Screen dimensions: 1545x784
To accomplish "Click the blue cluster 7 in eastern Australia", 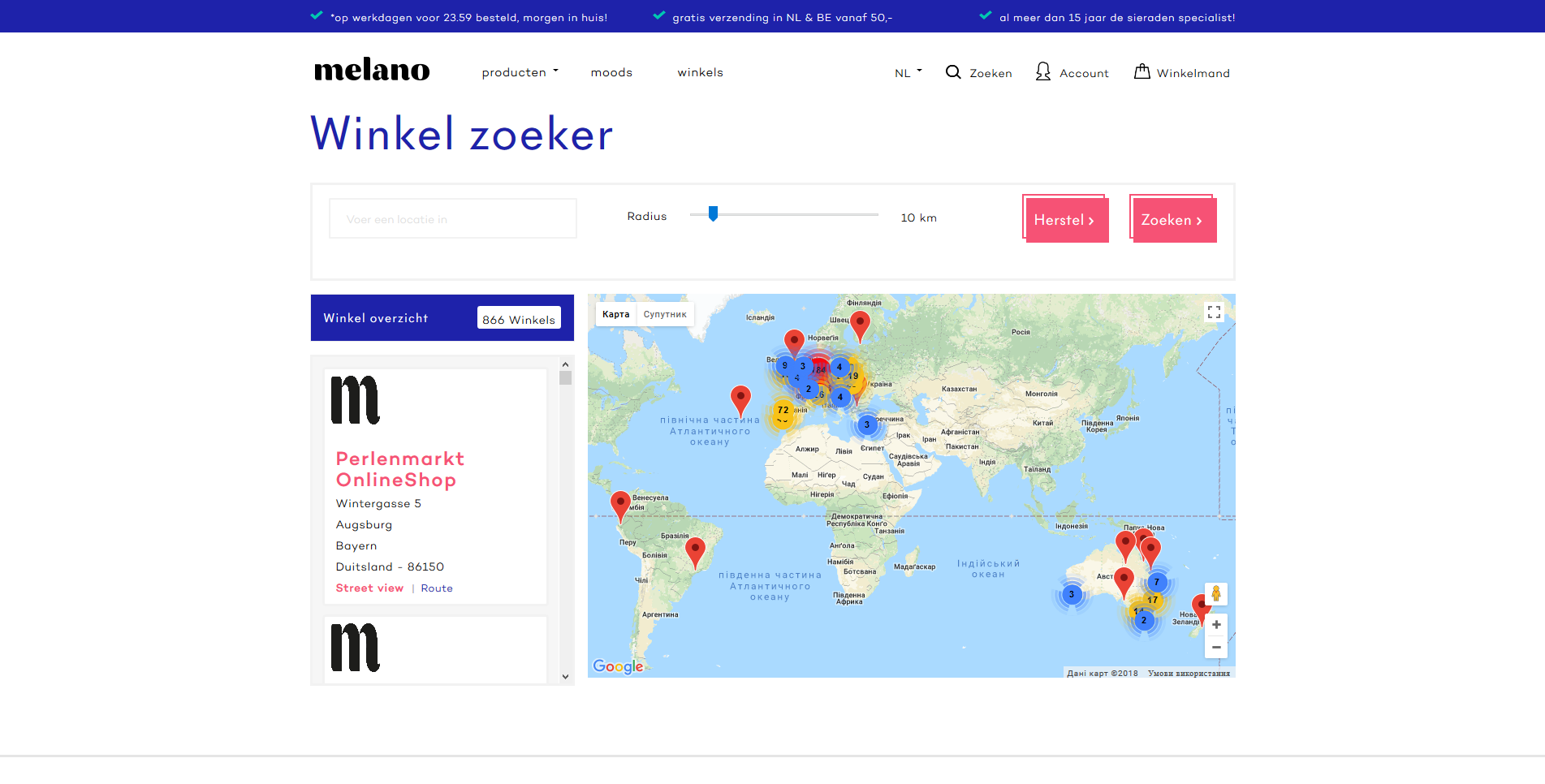I will 1157,582.
